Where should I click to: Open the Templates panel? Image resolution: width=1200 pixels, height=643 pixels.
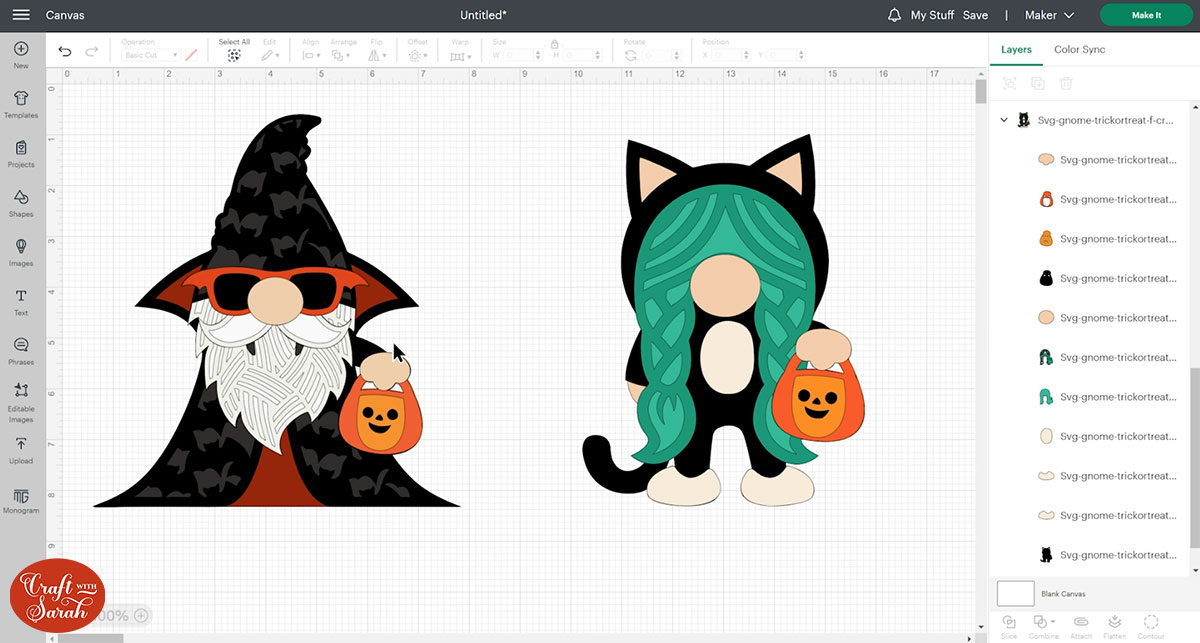21,103
